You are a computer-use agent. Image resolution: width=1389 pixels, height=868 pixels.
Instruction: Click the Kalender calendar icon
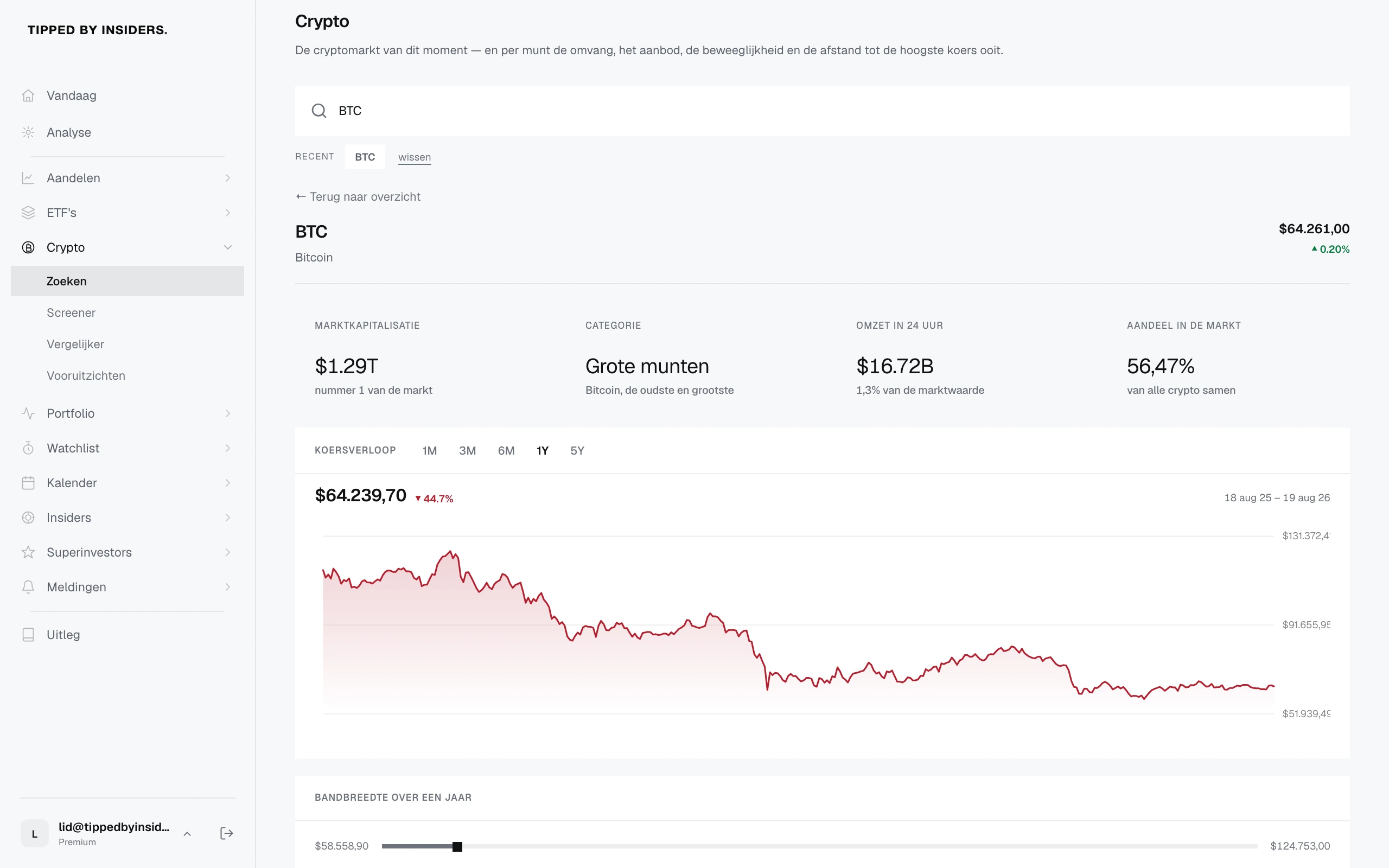pos(28,483)
